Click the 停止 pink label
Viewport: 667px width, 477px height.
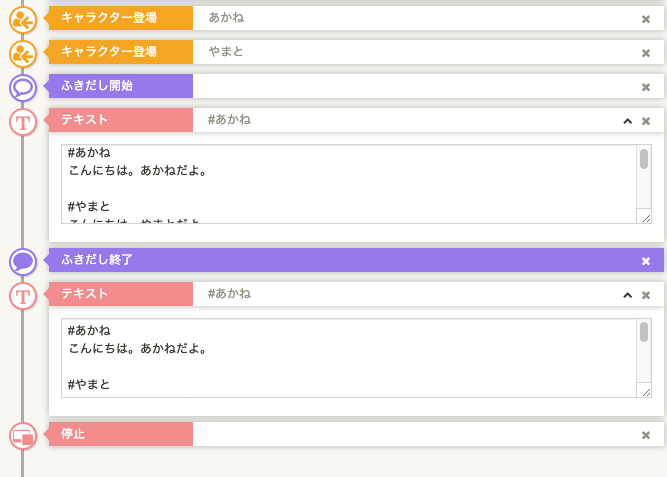point(120,434)
